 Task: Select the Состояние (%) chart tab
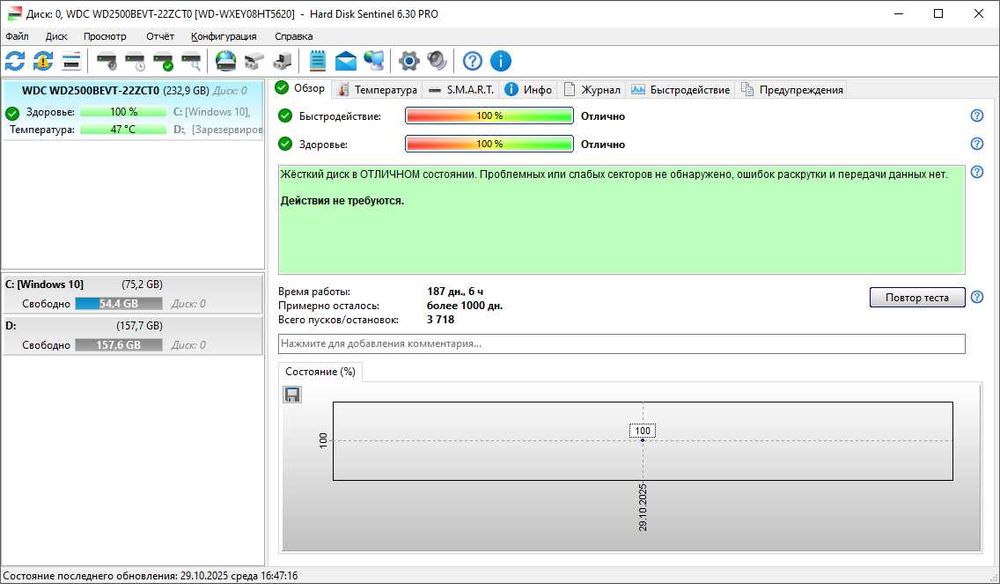point(320,372)
